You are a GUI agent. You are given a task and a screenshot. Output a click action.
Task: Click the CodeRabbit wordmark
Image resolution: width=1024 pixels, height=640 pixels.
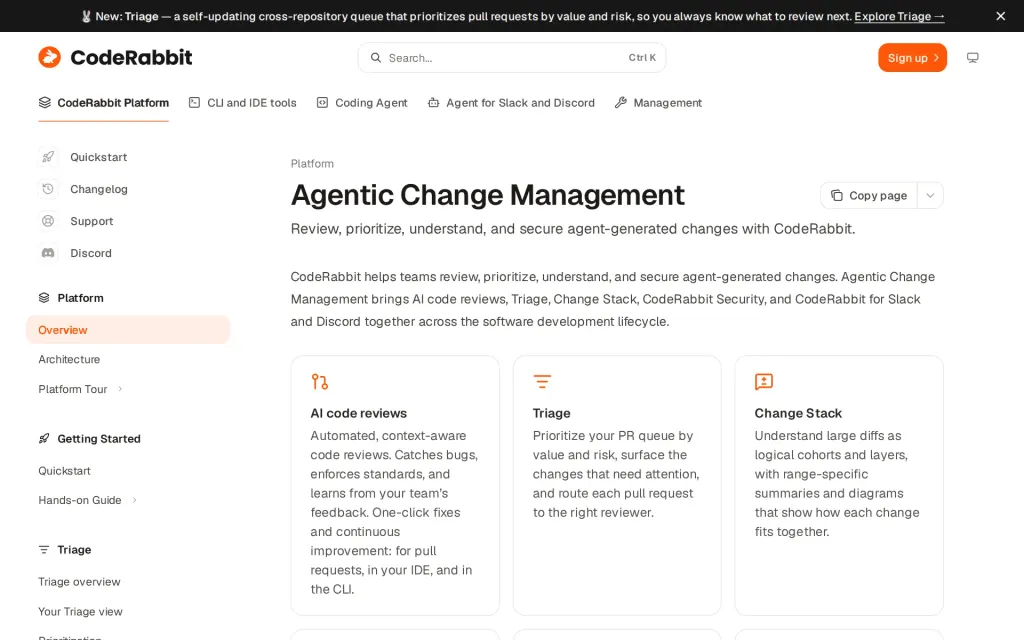tap(131, 57)
